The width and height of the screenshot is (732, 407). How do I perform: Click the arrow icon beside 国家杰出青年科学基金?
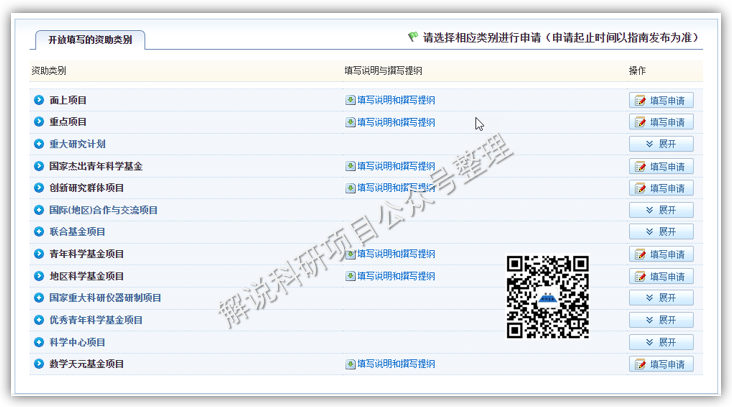click(x=39, y=166)
